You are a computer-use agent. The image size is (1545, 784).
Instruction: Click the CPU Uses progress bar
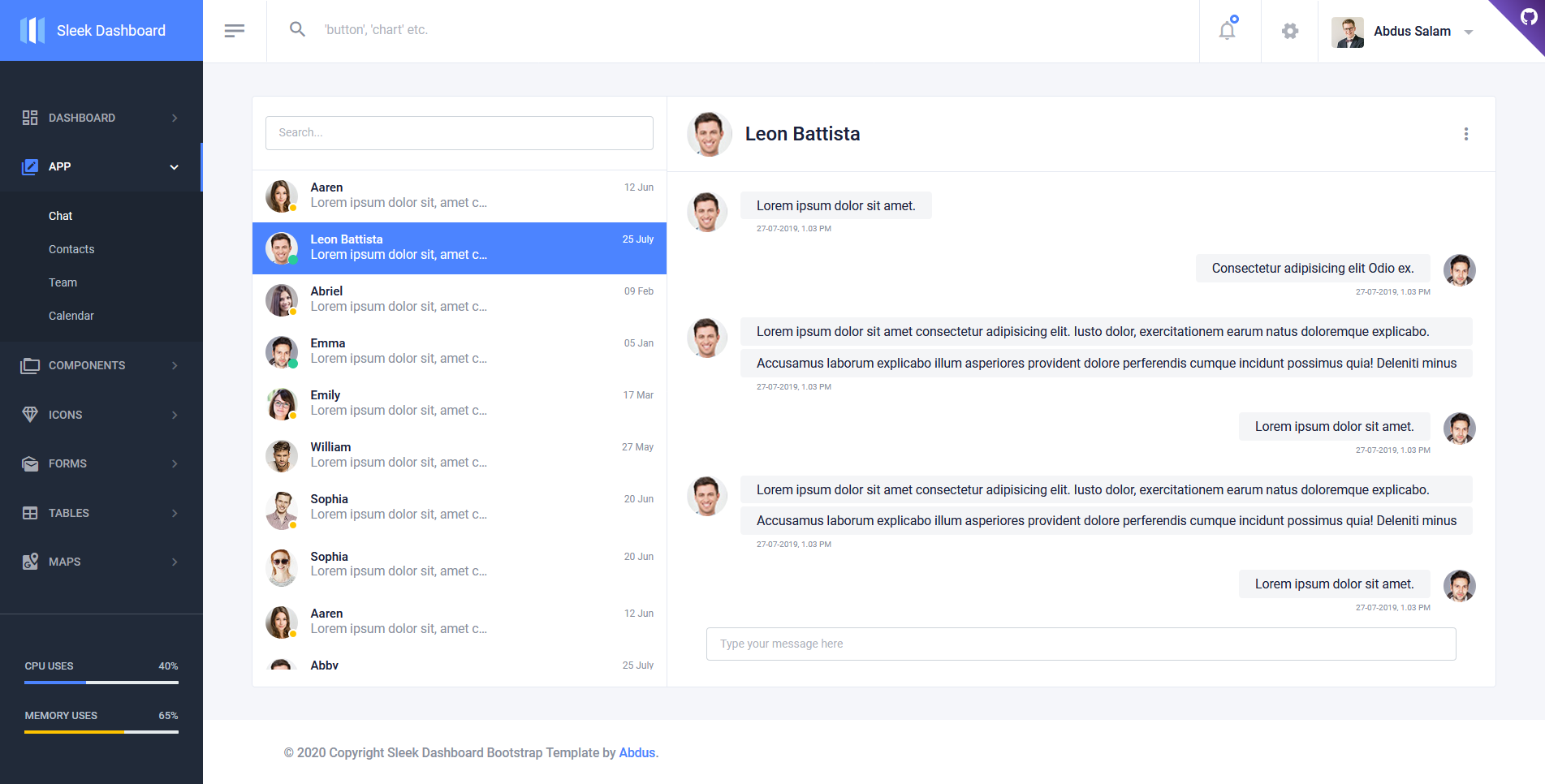tap(101, 683)
